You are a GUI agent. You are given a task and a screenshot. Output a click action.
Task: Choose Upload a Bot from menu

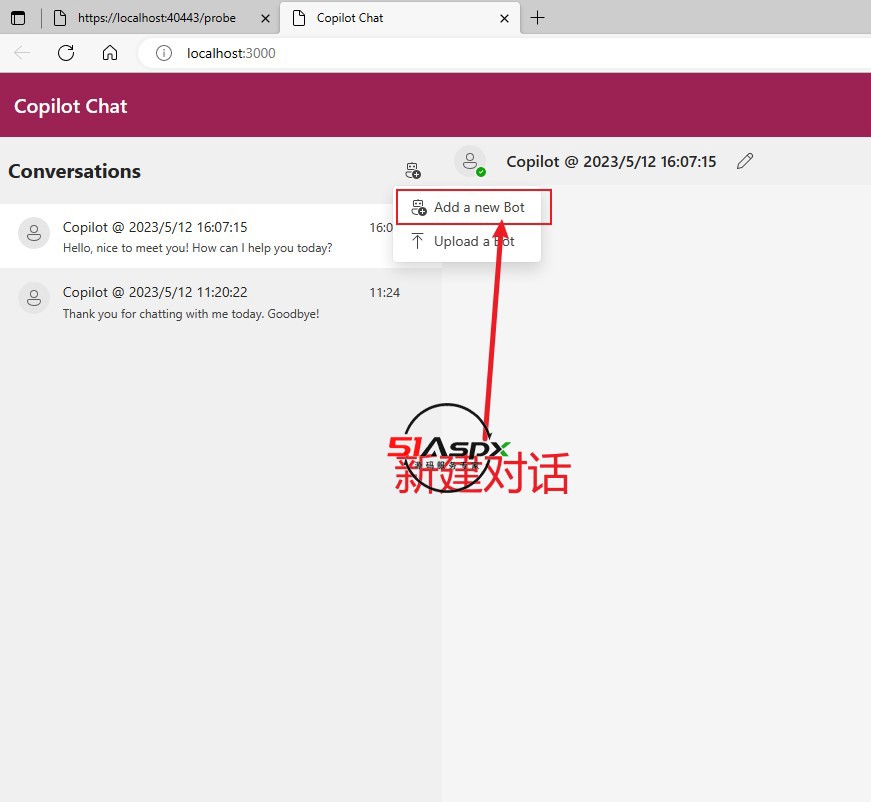pyautogui.click(x=467, y=242)
